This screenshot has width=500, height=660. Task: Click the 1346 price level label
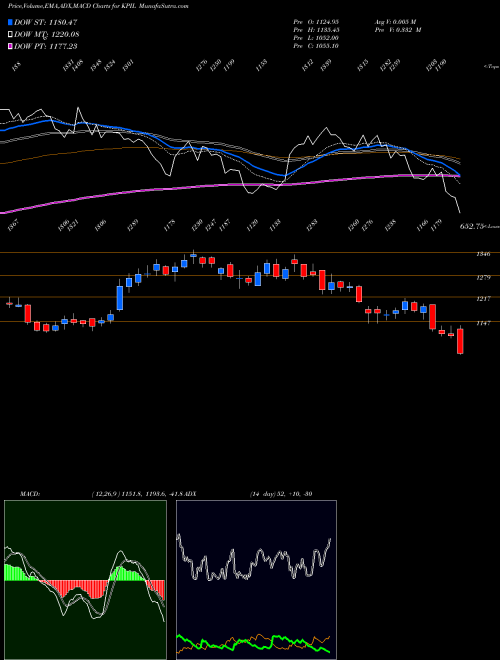pos(483,254)
